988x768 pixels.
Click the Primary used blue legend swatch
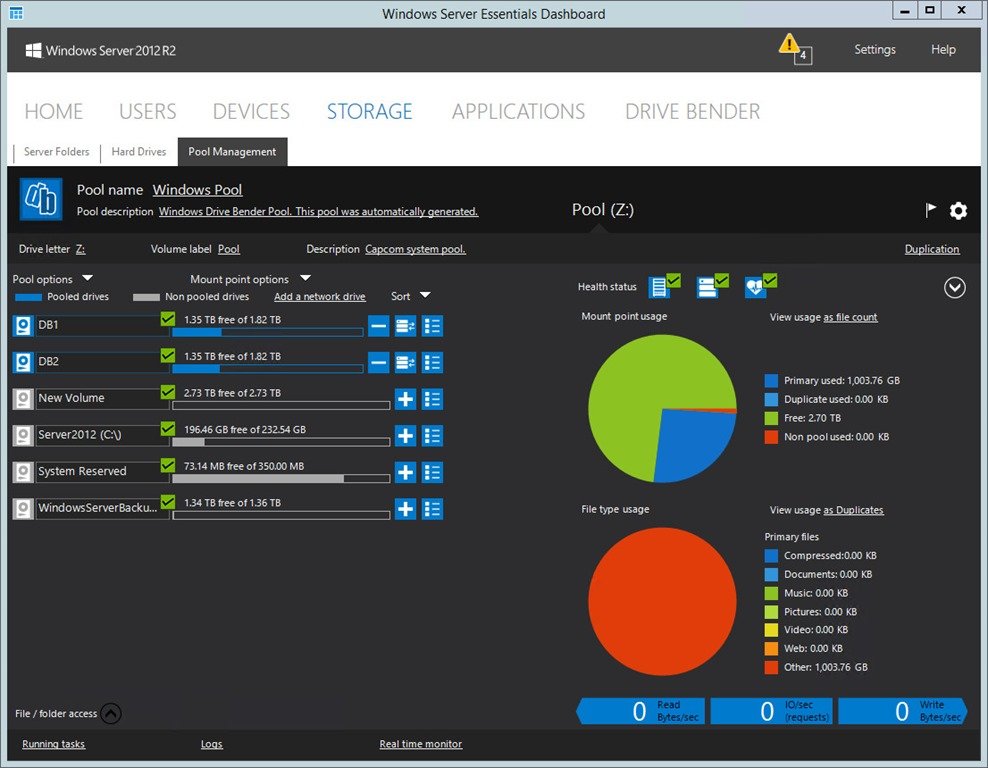[x=771, y=381]
